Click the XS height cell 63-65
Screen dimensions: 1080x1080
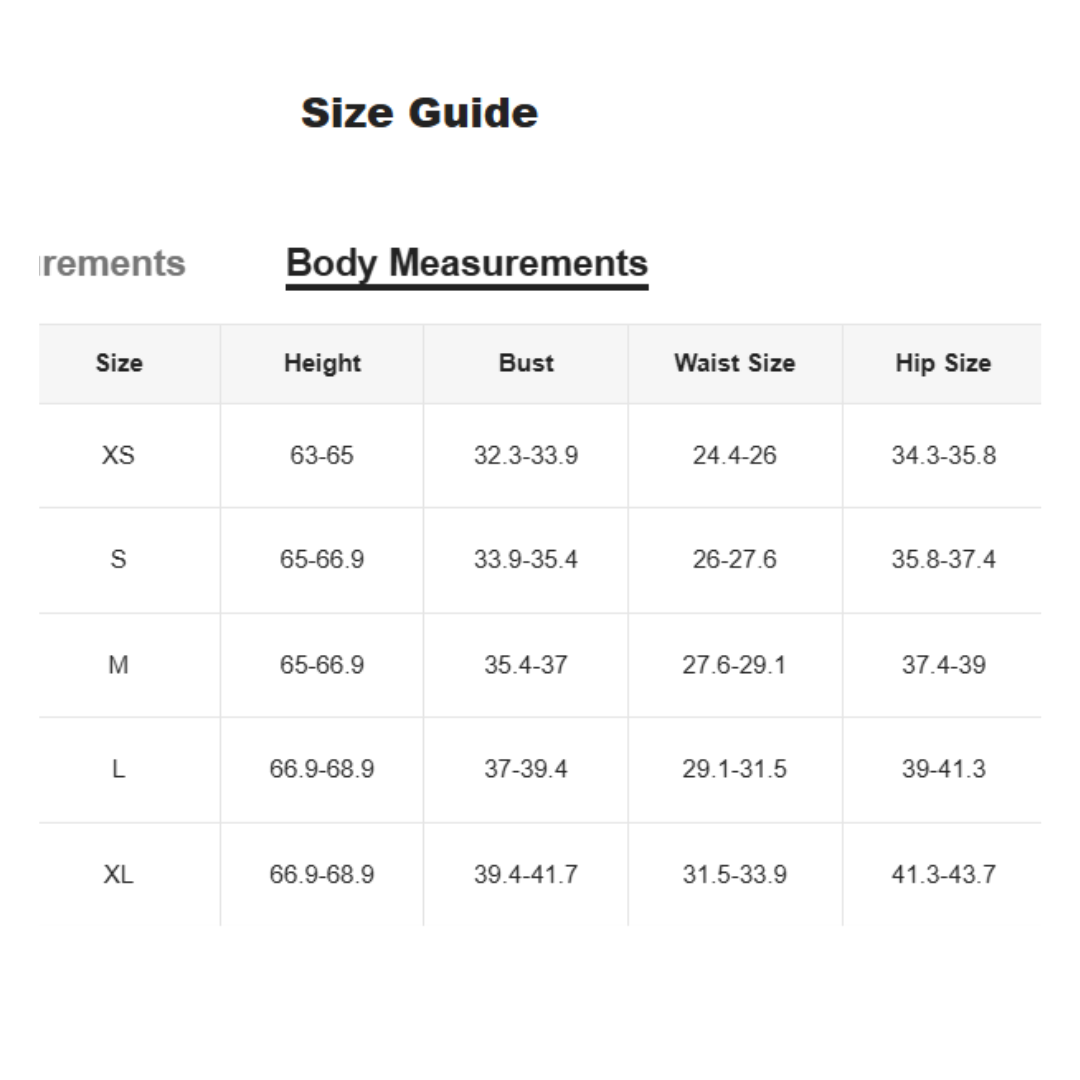[x=322, y=456]
